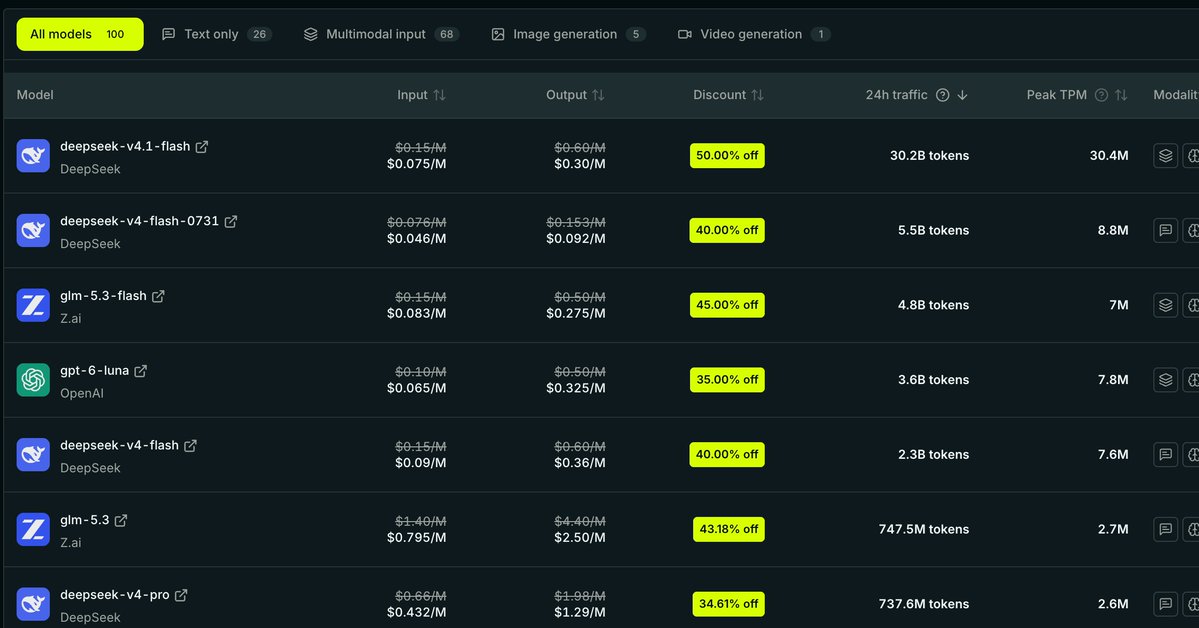The image size is (1199, 628).
Task: Click the 30.2B tokens traffic value
Action: (x=929, y=155)
